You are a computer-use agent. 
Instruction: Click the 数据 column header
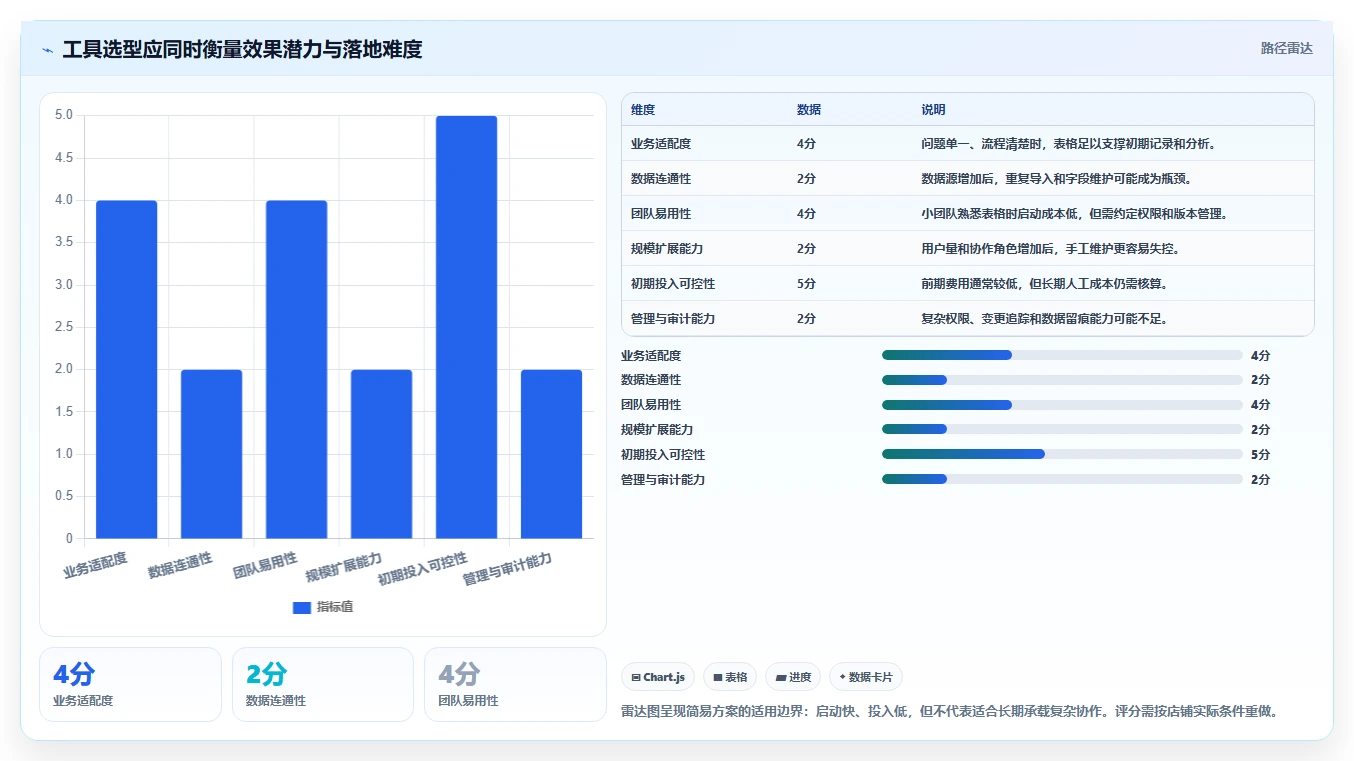coord(809,110)
